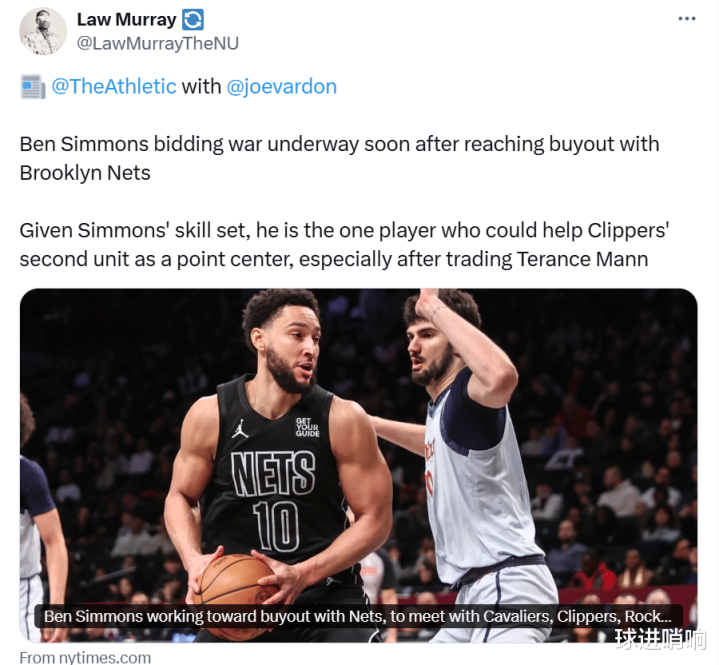The width and height of the screenshot is (719, 665).
Task: Open the @TheAthletic mention
Action: (114, 87)
